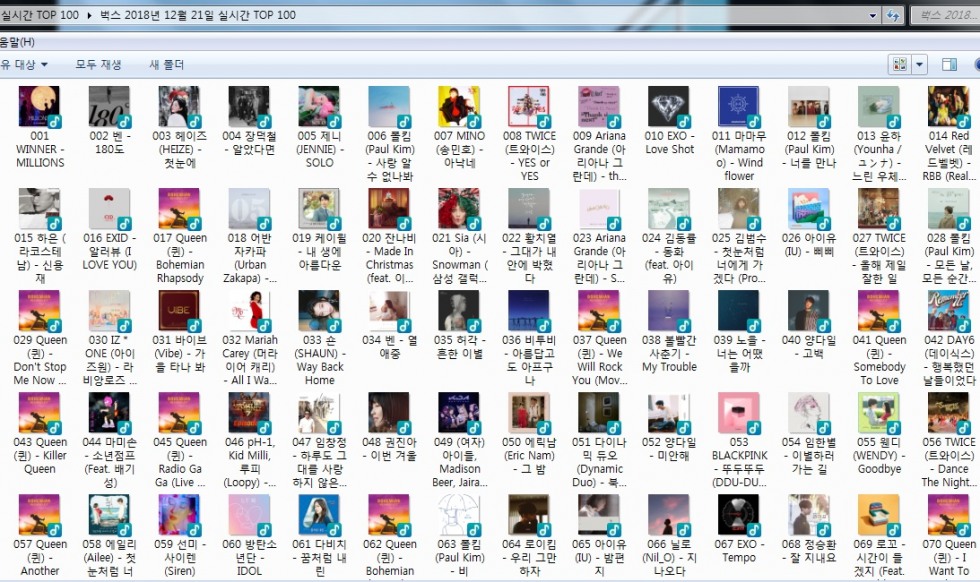Click the 024 김동률 - 동화 label
The image size is (980, 582).
coord(669,258)
